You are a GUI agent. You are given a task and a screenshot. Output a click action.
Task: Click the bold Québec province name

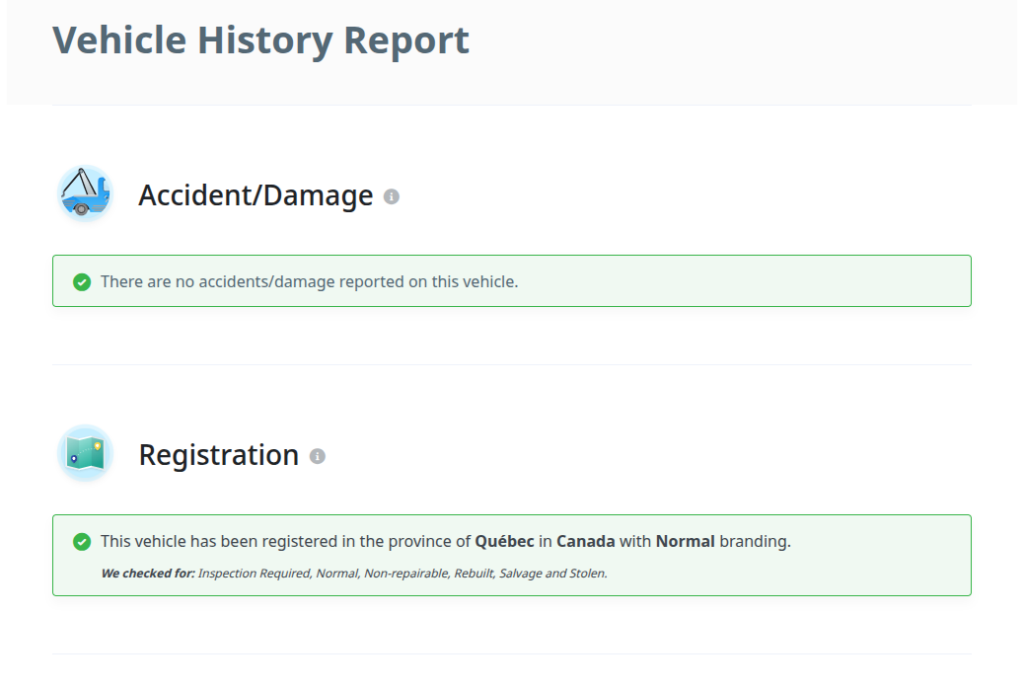[x=504, y=542]
